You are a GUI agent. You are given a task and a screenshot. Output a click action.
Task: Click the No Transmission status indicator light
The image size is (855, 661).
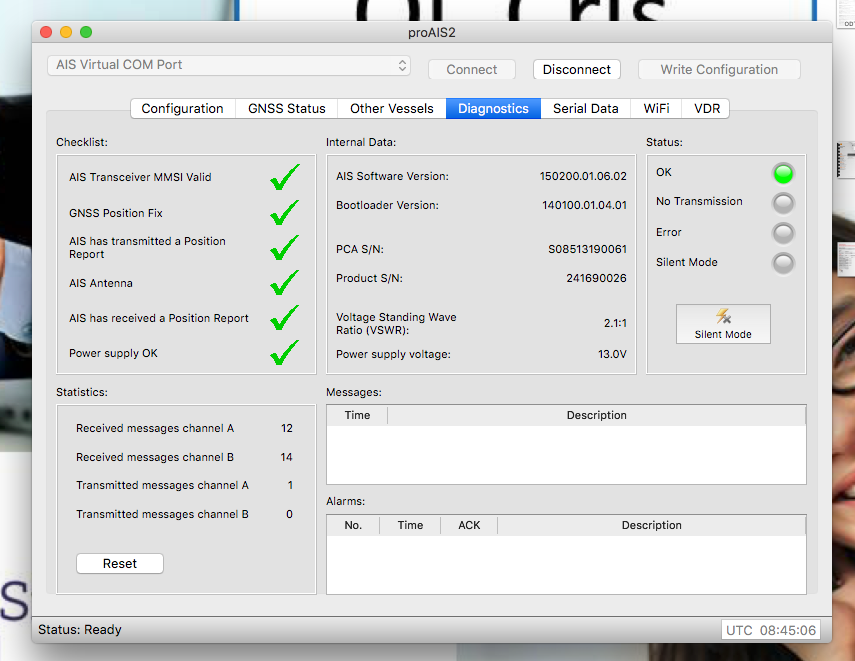(x=783, y=203)
